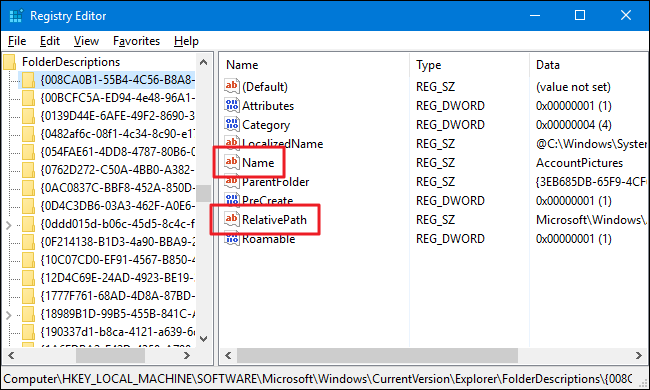Click the Registry Editor app icon in title bar

click(16, 16)
